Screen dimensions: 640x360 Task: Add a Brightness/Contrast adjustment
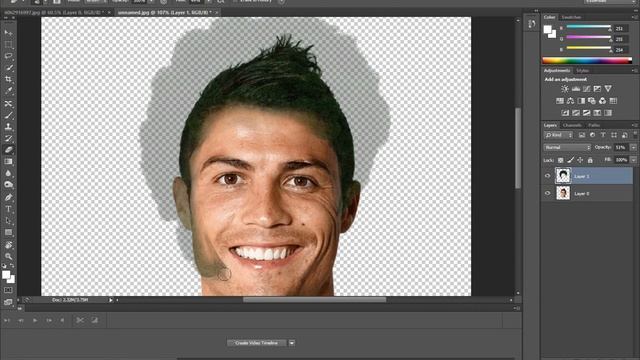tap(565, 89)
